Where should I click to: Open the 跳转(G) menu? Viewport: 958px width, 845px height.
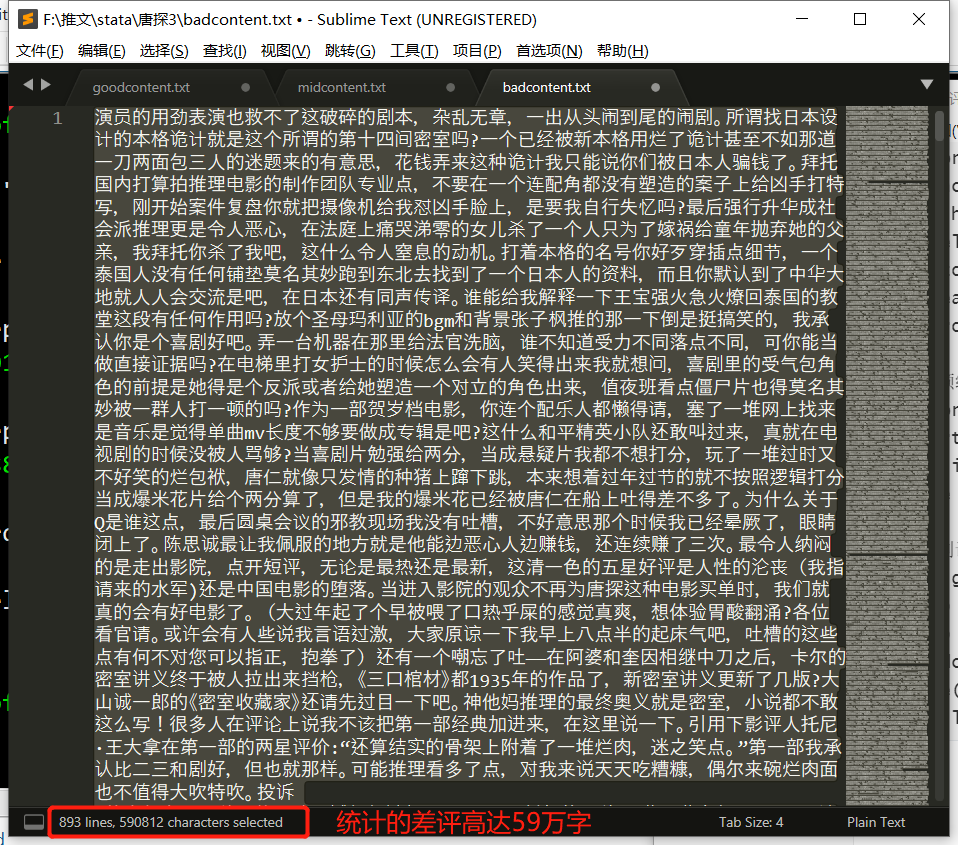350,51
